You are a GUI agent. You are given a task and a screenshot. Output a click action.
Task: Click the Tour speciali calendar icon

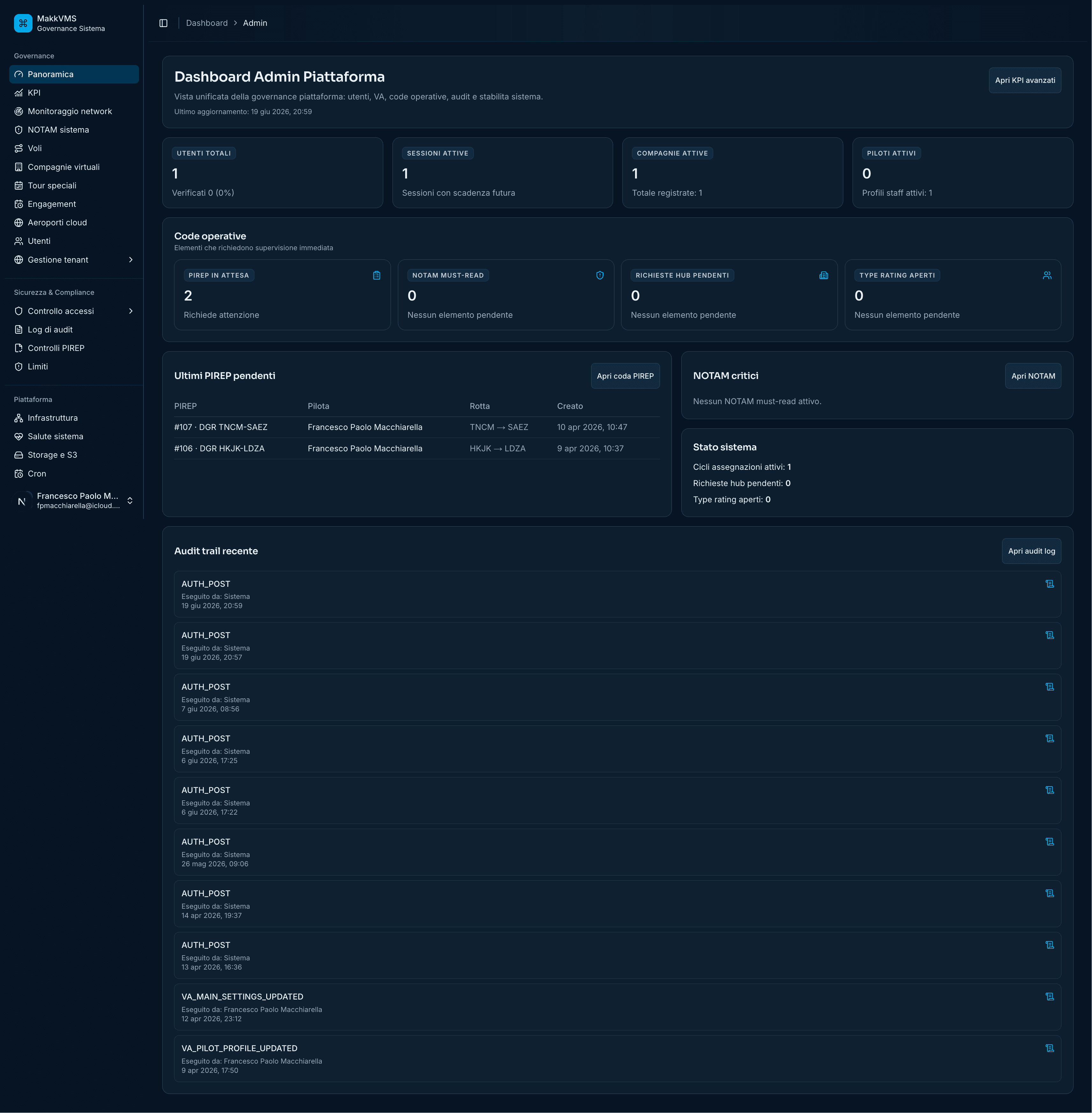pyautogui.click(x=18, y=185)
